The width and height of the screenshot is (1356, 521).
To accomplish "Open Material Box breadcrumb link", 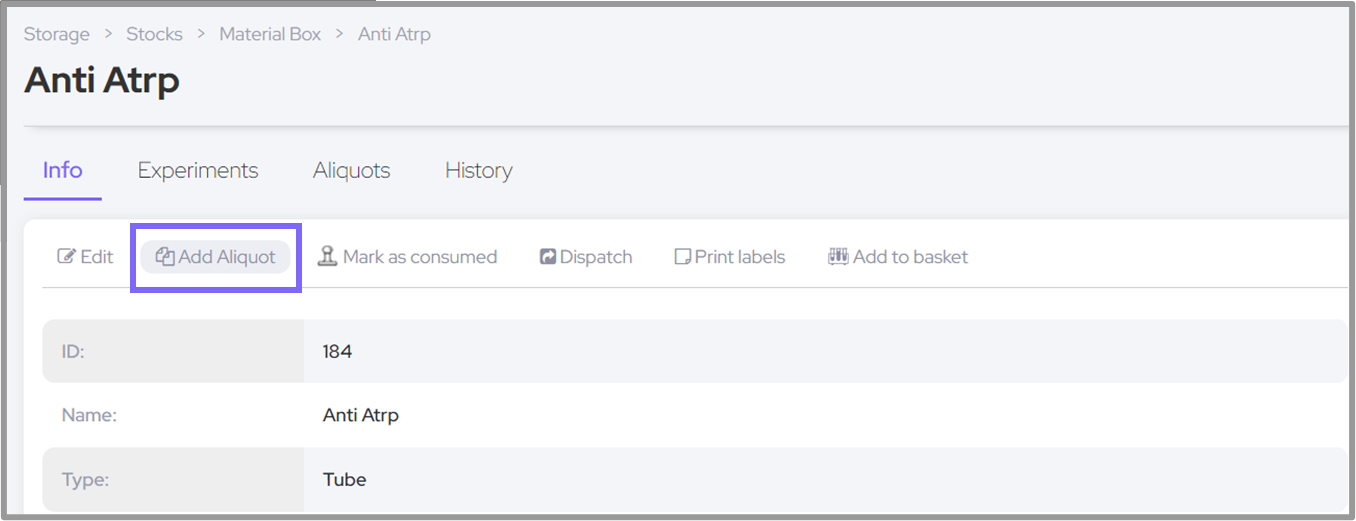I will click(x=270, y=34).
